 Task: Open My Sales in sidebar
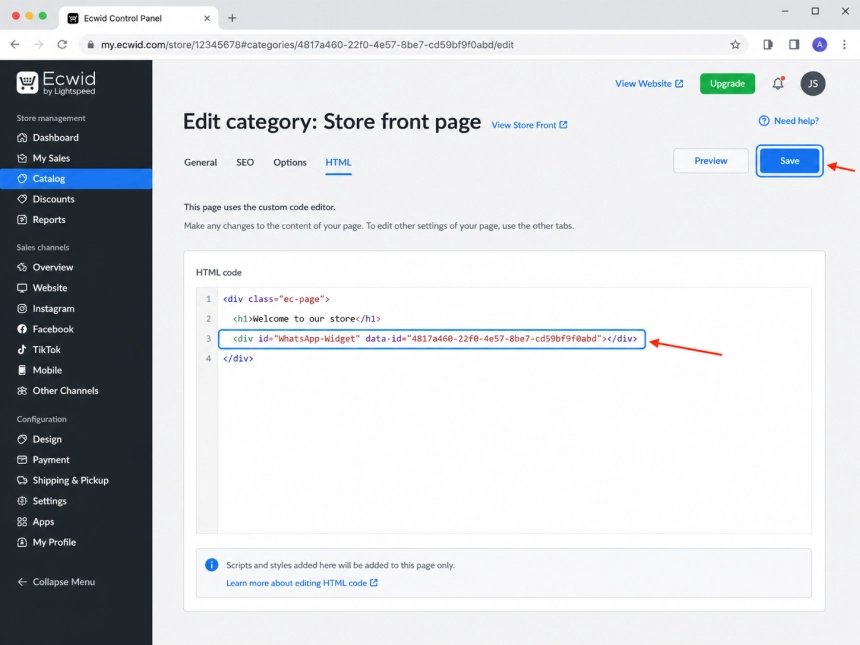click(51, 158)
